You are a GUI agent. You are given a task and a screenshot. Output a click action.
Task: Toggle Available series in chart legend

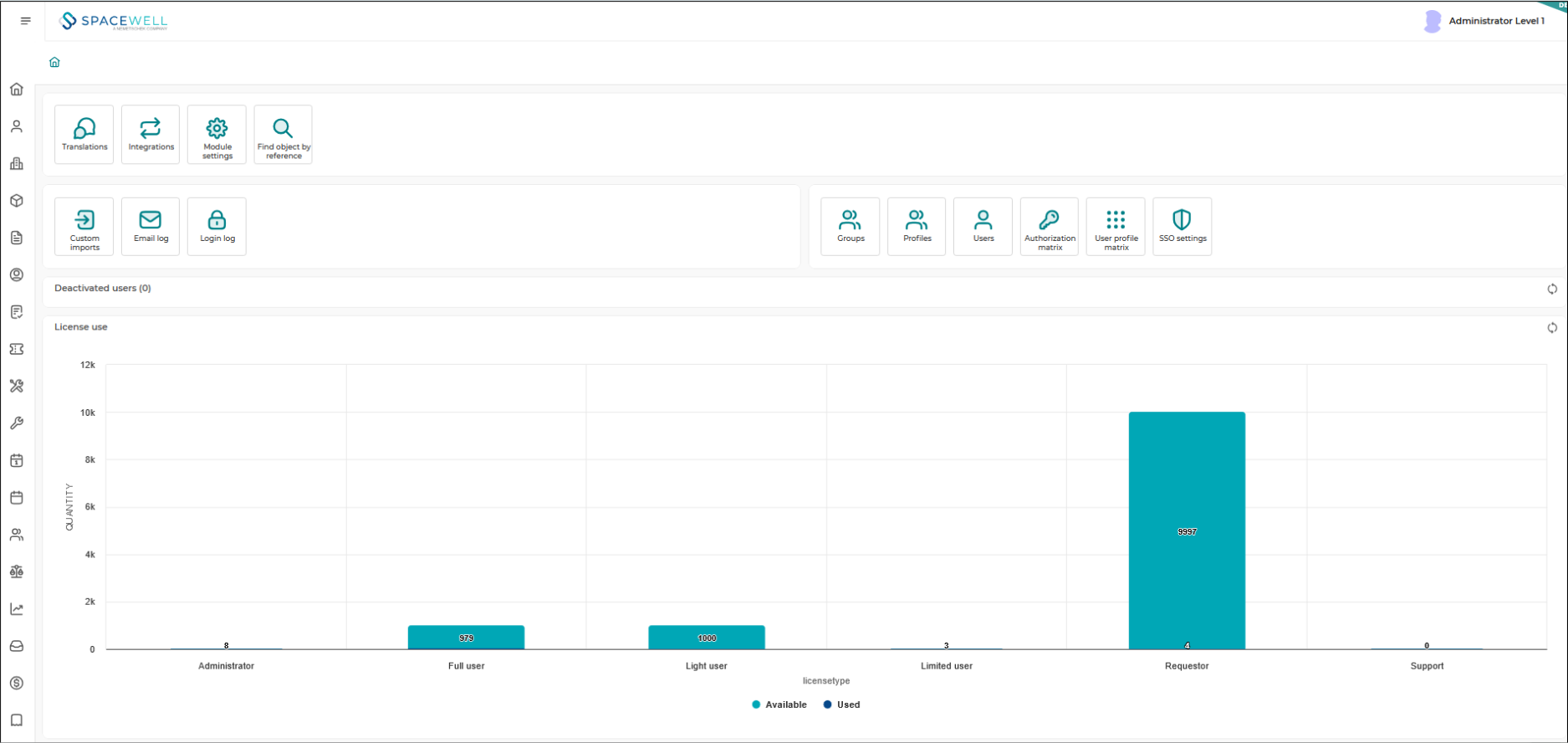pos(779,705)
